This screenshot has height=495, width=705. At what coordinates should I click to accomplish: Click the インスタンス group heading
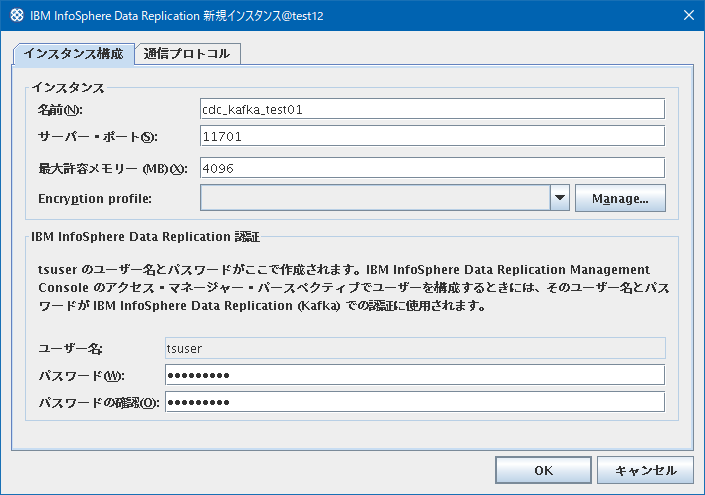coord(68,88)
